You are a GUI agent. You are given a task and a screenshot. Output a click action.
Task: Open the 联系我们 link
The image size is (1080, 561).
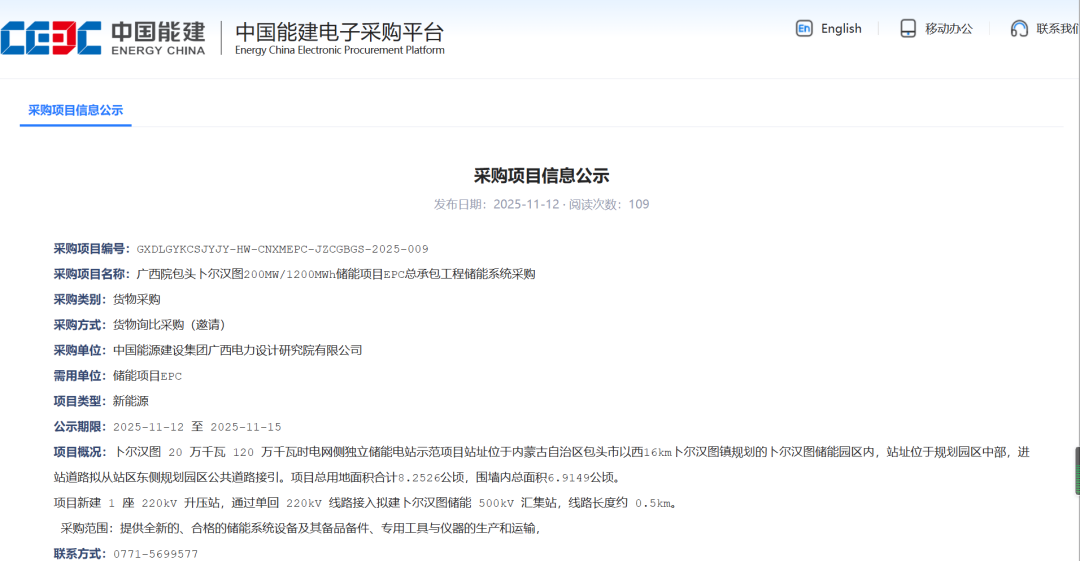tap(1057, 29)
